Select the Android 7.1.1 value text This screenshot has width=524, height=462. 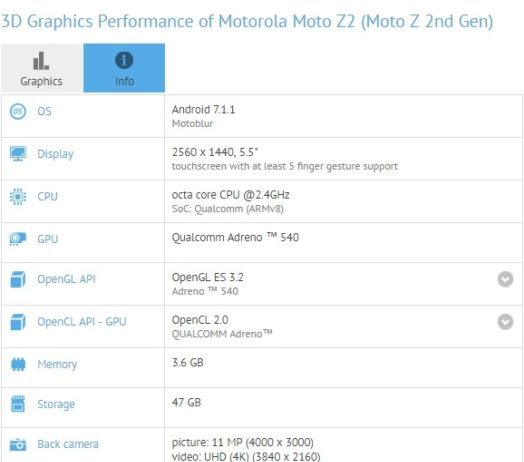point(203,110)
